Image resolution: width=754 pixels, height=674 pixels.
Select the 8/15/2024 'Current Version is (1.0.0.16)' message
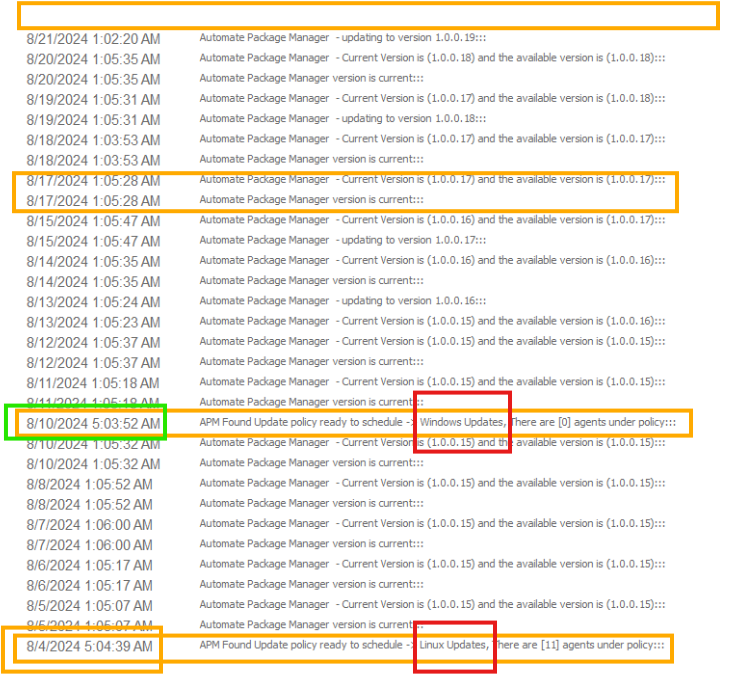click(432, 220)
